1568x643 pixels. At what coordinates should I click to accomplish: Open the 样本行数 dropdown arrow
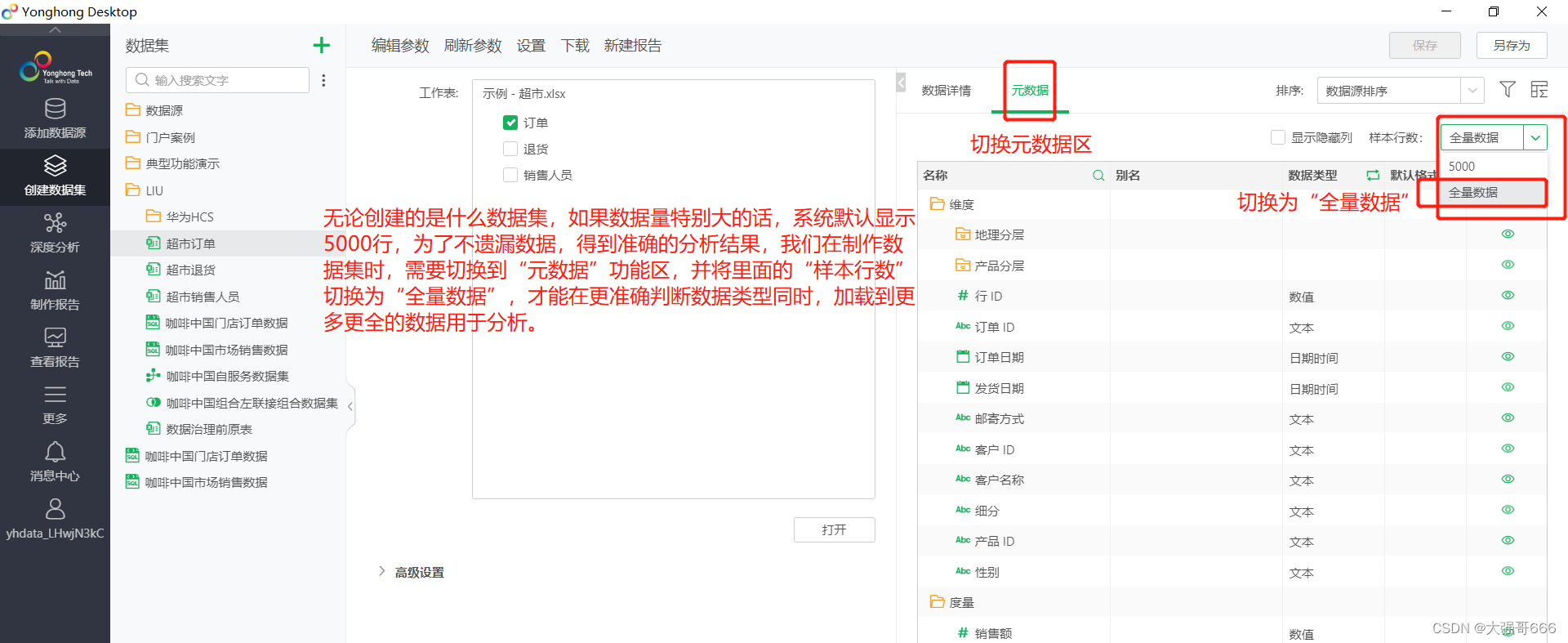(1535, 137)
